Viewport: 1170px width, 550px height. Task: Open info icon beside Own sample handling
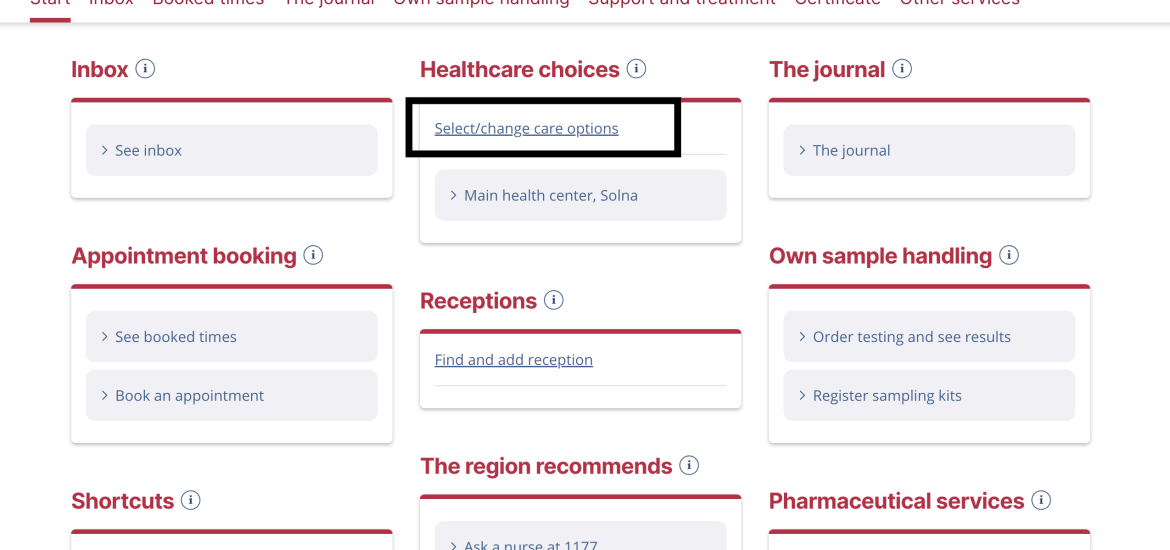(x=1008, y=255)
